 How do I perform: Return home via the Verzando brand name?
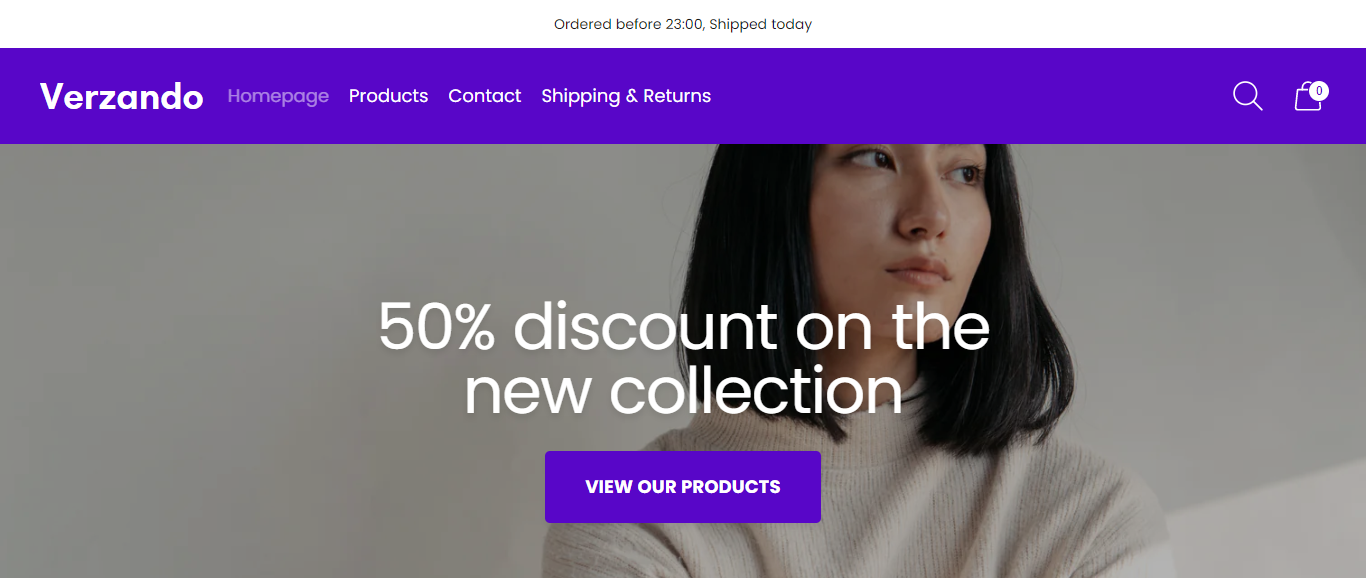121,96
